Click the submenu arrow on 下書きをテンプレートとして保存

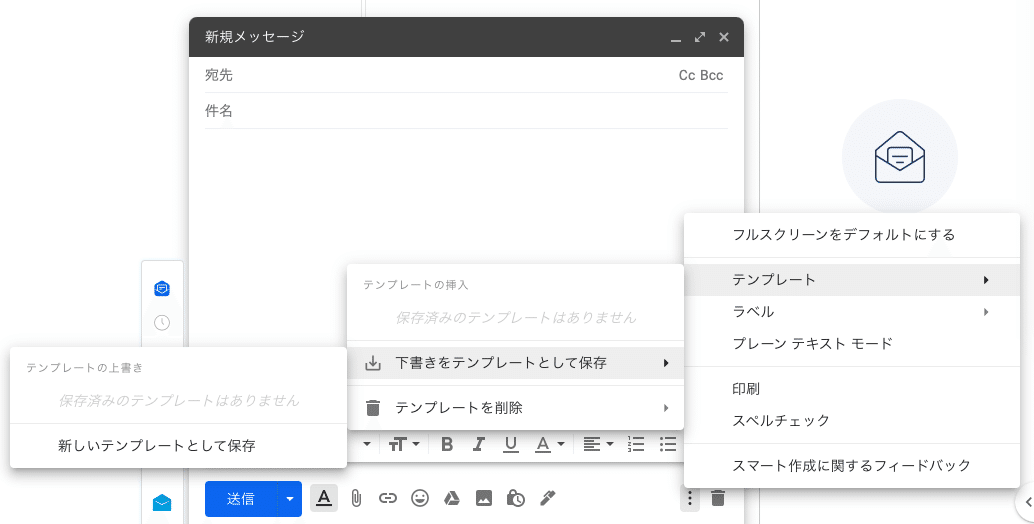(666, 363)
